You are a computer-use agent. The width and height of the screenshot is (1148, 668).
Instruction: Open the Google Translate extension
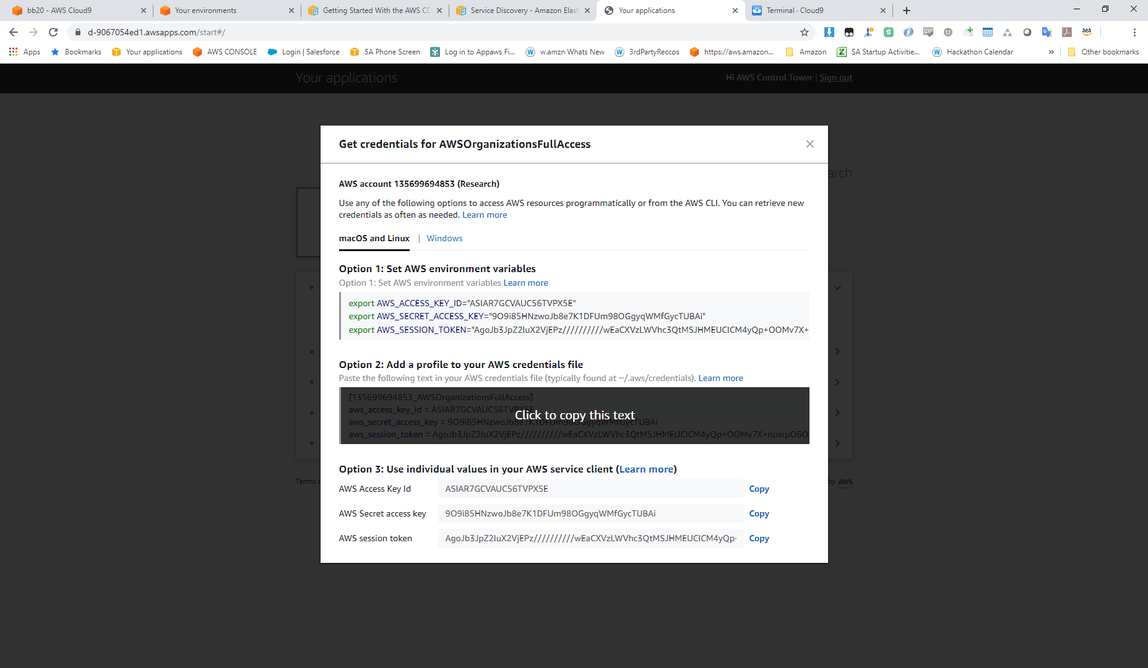pos(1047,32)
